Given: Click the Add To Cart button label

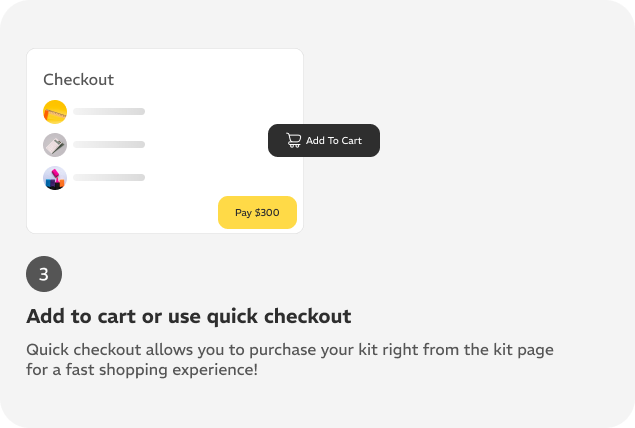Looking at the screenshot, I should pyautogui.click(x=334, y=141).
